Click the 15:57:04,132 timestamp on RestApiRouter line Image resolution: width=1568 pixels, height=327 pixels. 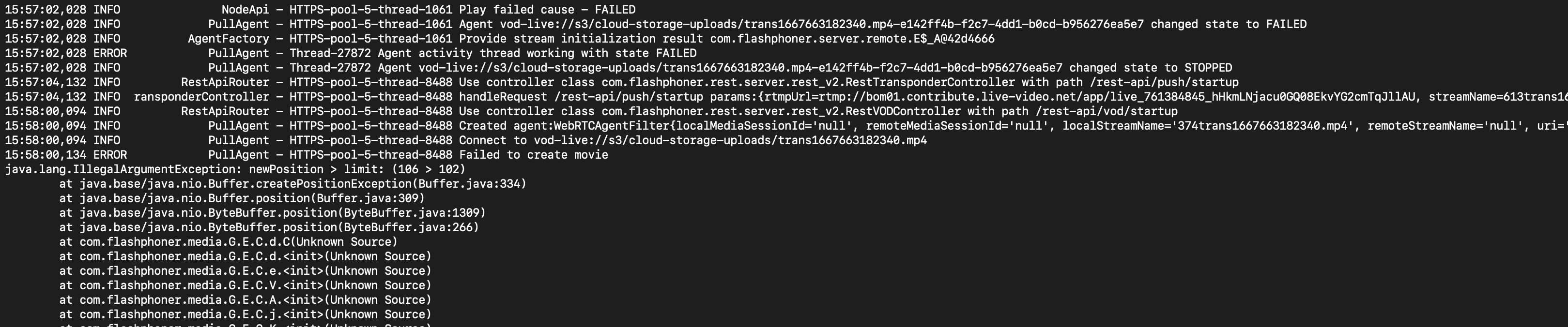click(46, 83)
